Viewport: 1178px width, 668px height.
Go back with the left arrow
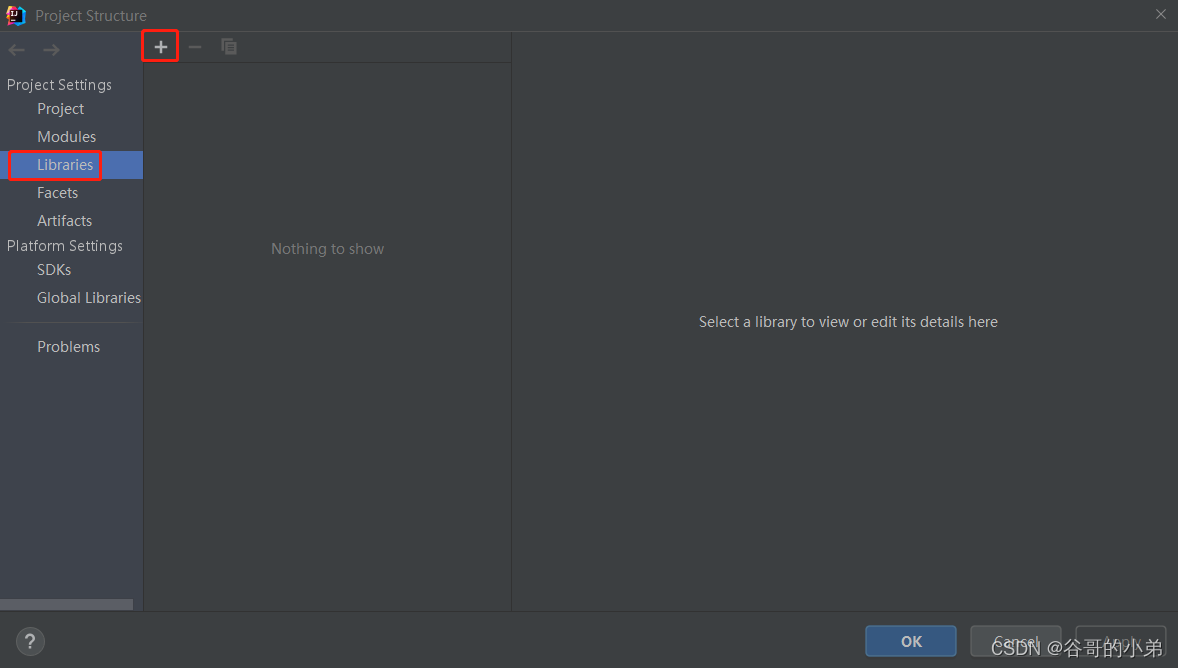point(17,50)
